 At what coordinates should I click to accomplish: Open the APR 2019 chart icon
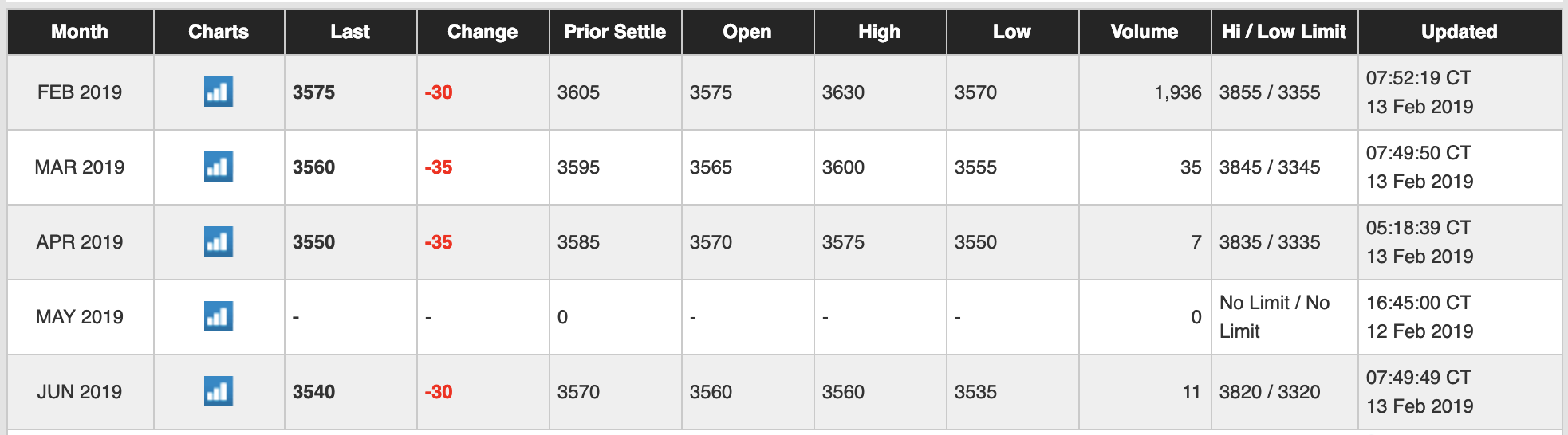point(219,242)
